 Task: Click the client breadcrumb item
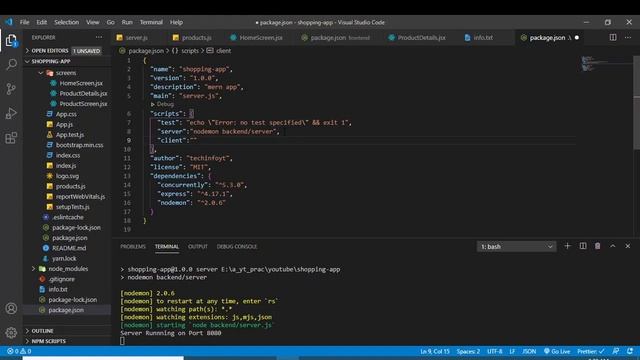click(x=223, y=51)
